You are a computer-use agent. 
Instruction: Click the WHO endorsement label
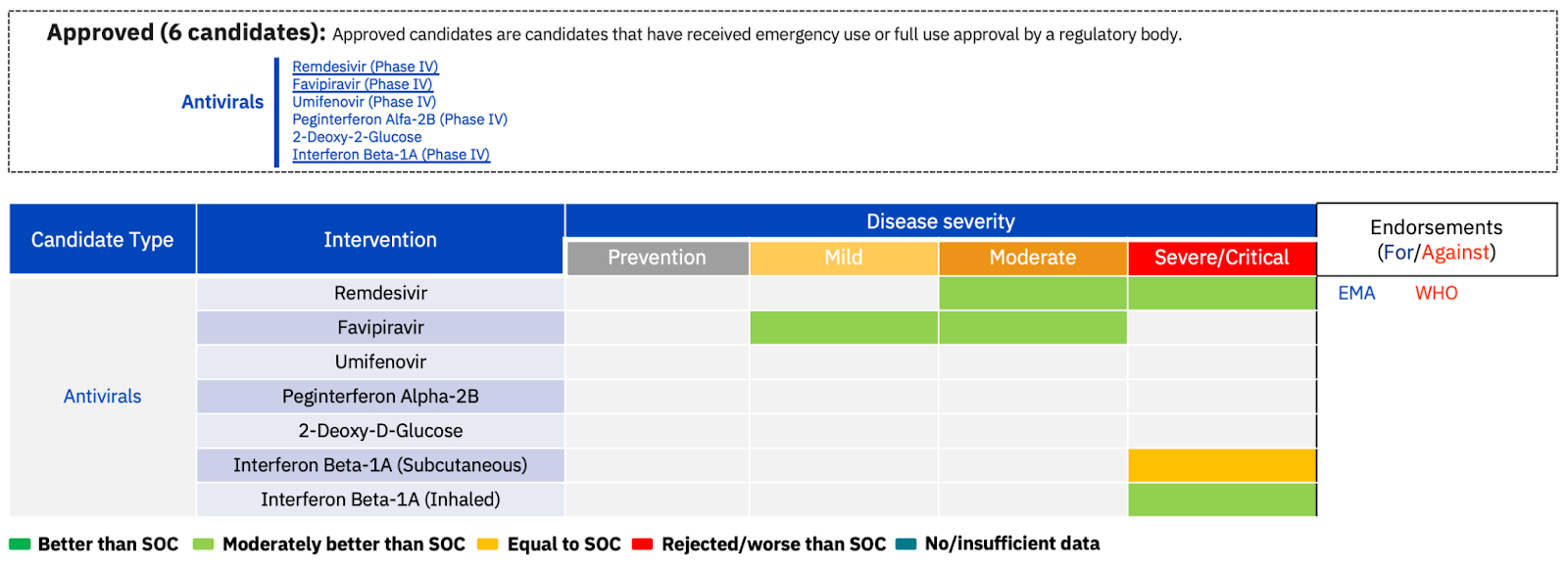tap(1436, 293)
